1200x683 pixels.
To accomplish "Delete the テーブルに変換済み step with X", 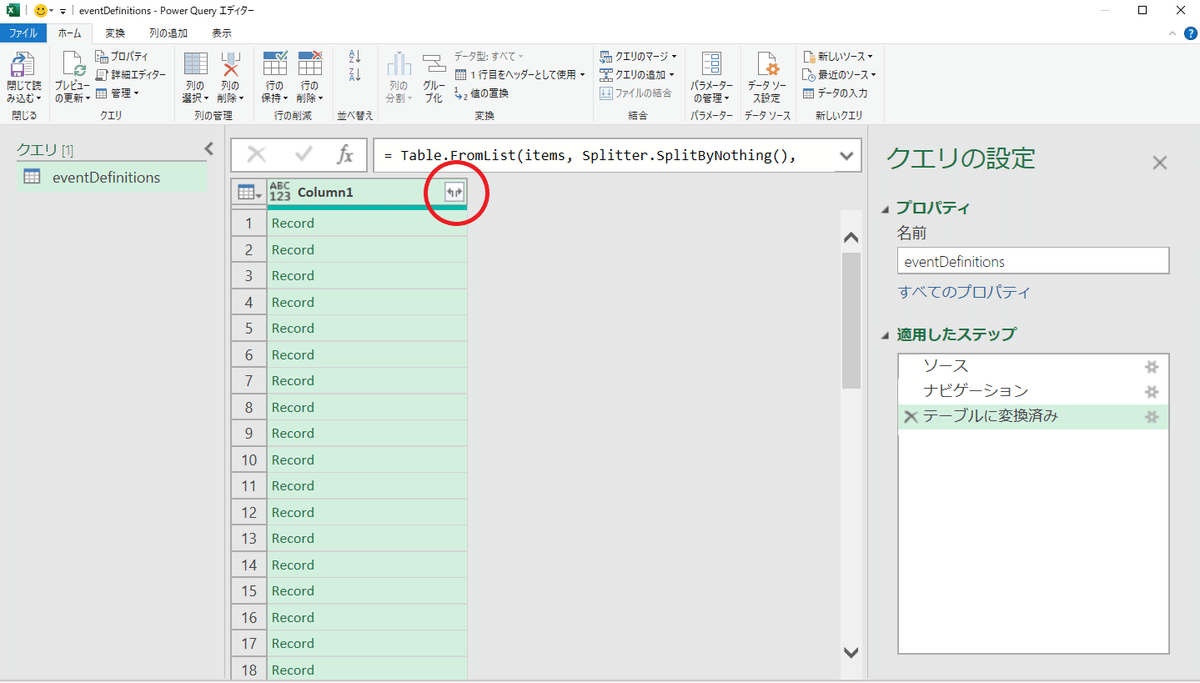I will point(910,417).
